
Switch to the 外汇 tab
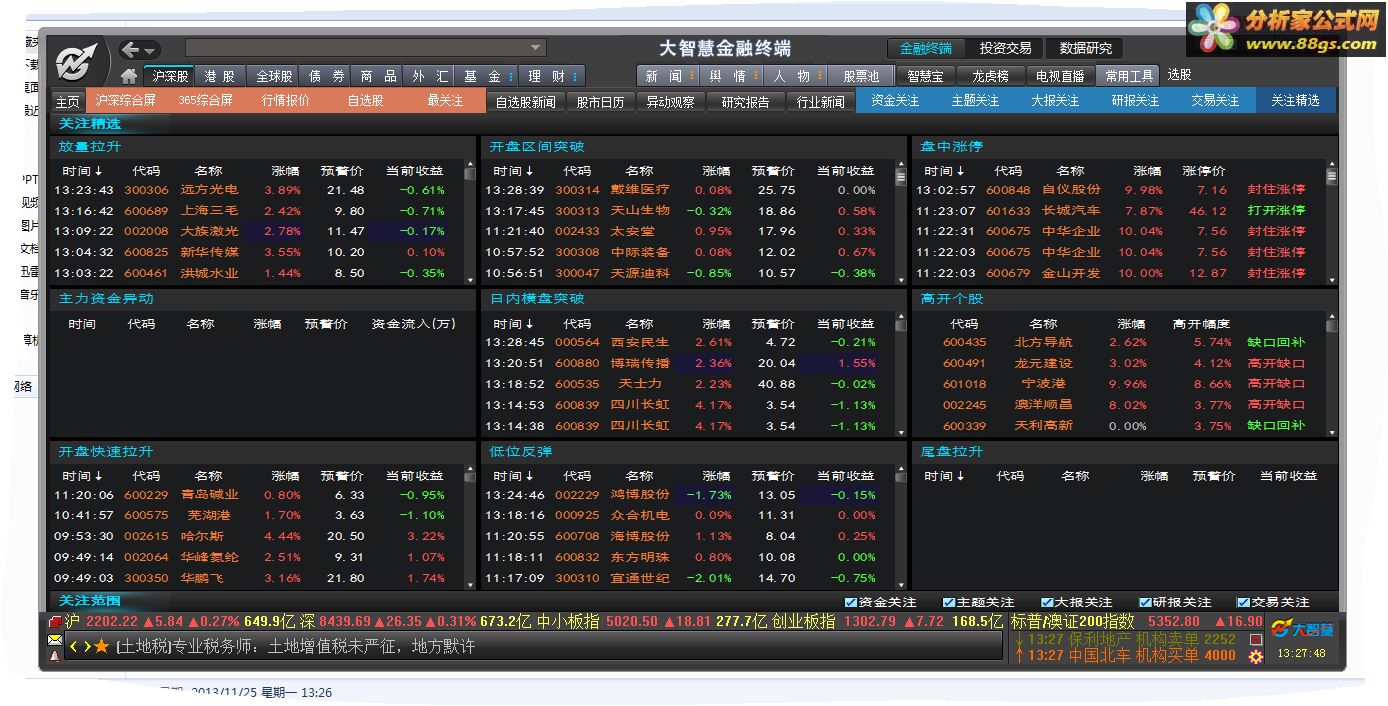coord(430,76)
